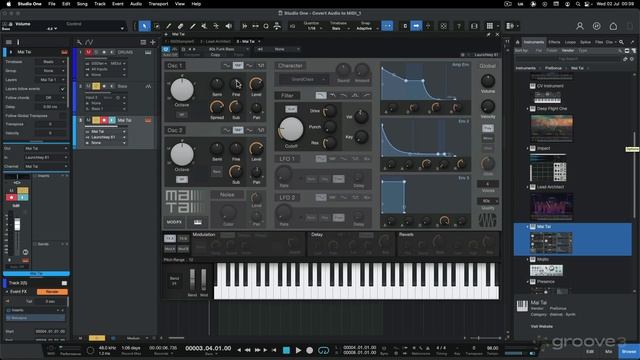Select the Eraser tool in toolbar

coord(180,26)
